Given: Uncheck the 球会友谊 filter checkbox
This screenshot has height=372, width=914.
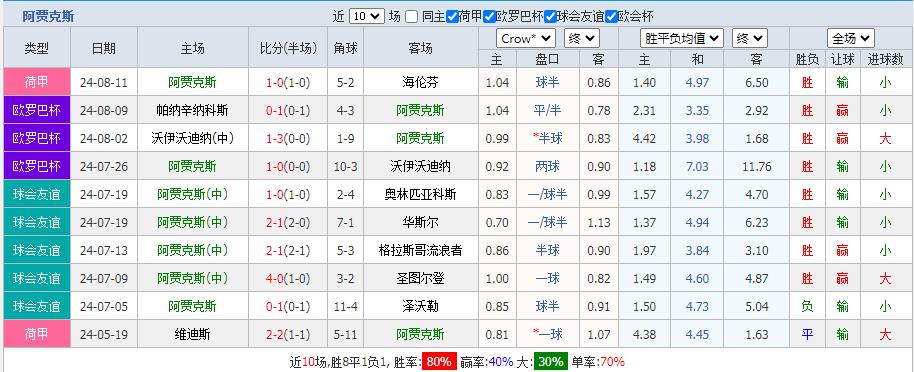Looking at the screenshot, I should 550,17.
